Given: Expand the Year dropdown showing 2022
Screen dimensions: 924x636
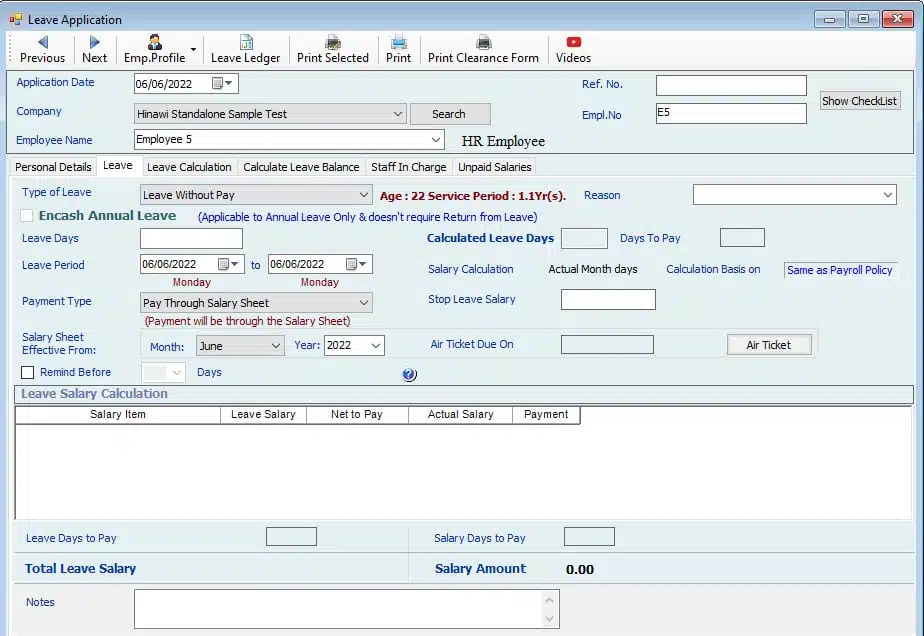Looking at the screenshot, I should (376, 345).
